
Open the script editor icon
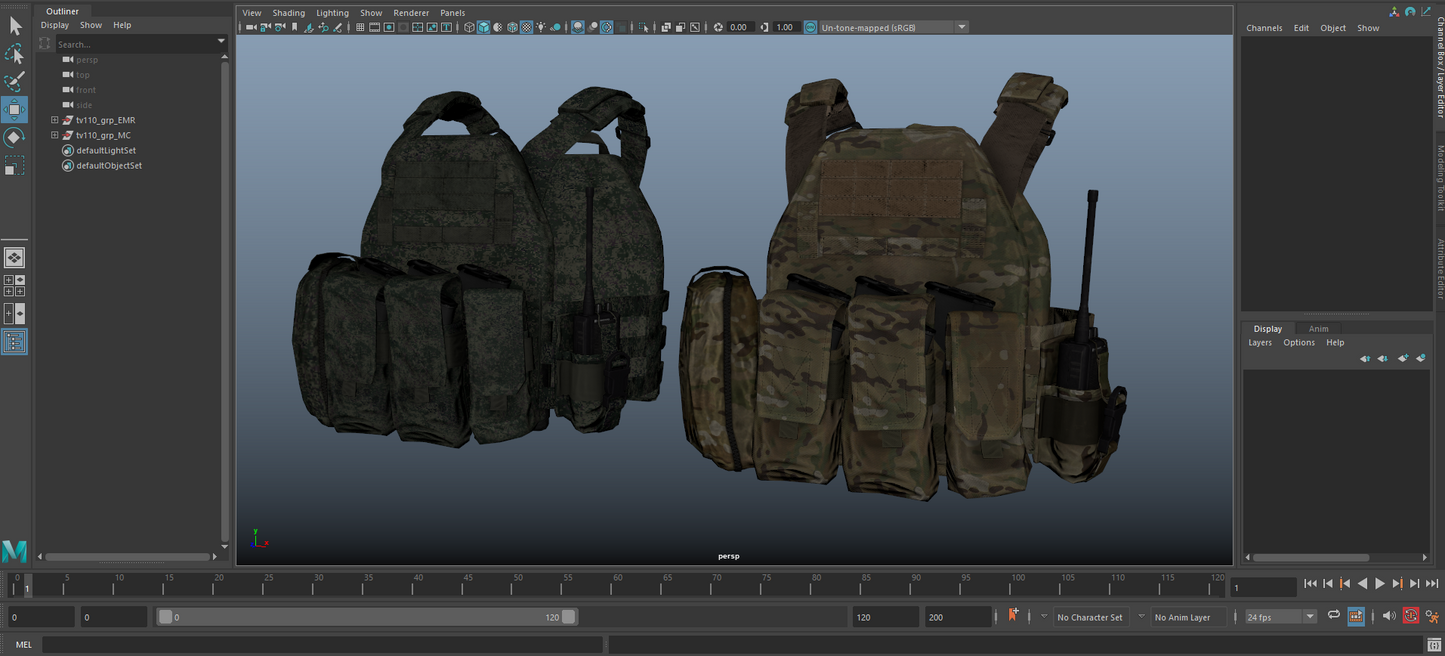(x=1432, y=645)
